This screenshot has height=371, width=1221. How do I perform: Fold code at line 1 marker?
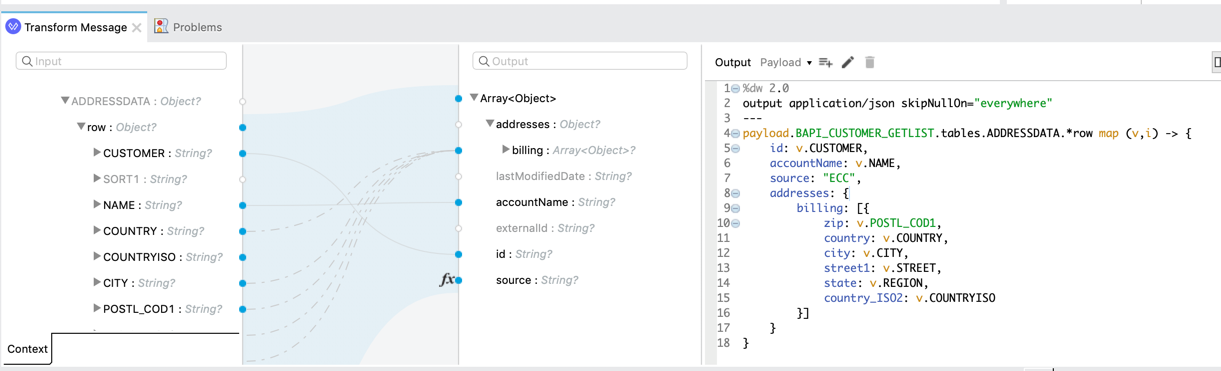[736, 88]
